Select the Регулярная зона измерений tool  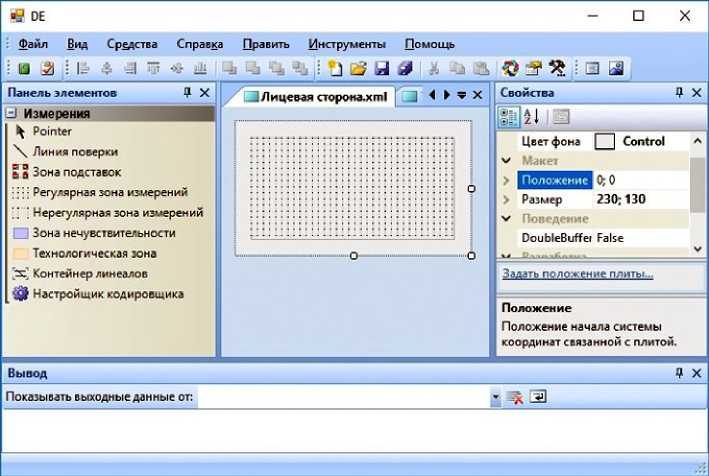(100, 192)
